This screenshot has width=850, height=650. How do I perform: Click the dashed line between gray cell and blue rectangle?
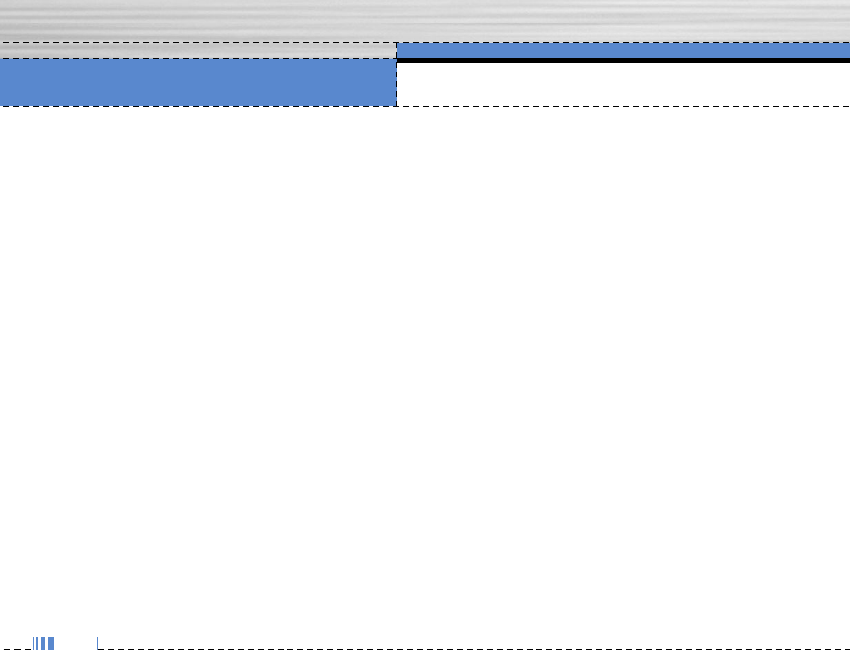coord(198,59)
